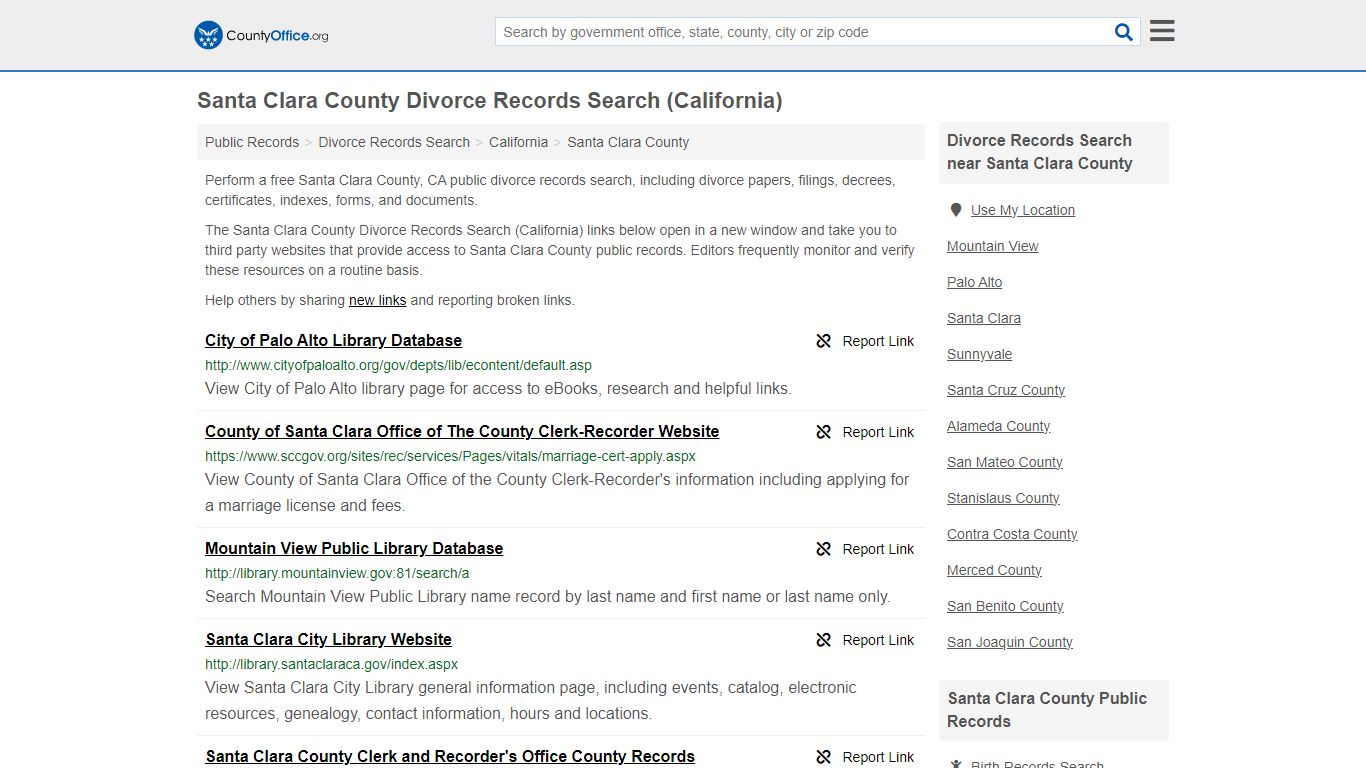Screen dimensions: 1366x768
Task: Click the search magnifier icon
Action: 1124,32
